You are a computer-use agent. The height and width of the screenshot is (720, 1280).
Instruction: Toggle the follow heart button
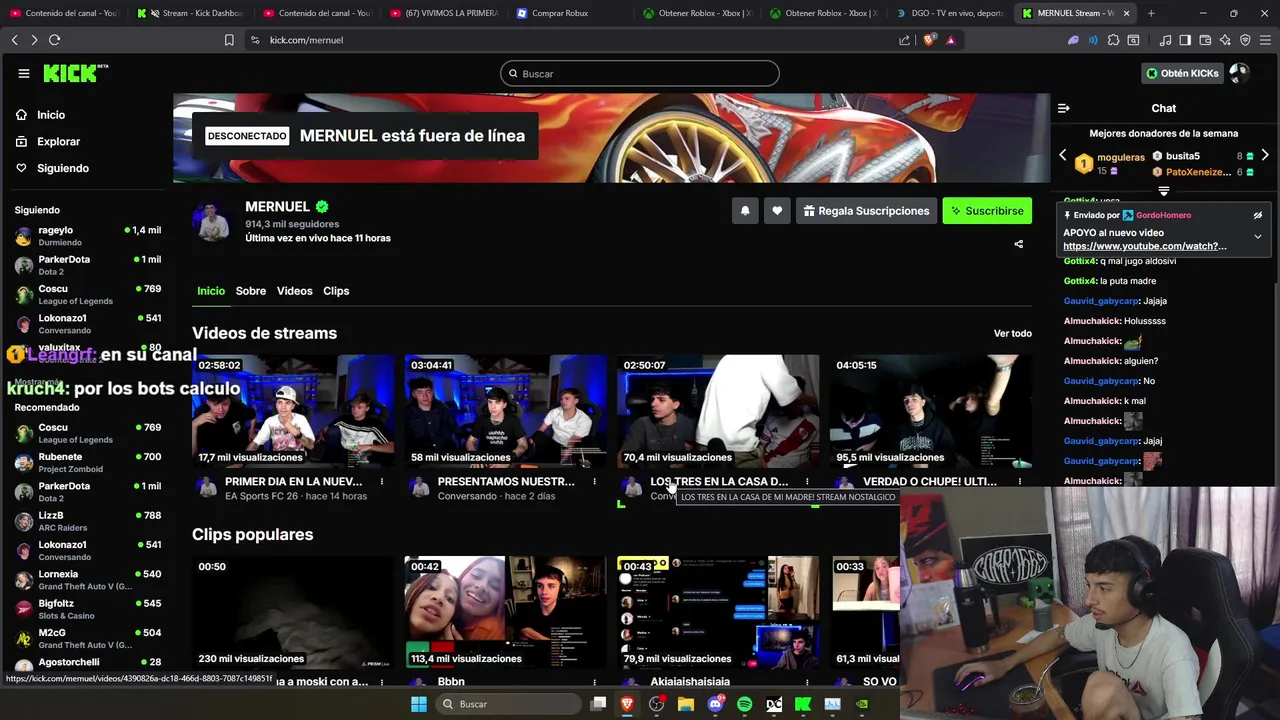coord(777,211)
